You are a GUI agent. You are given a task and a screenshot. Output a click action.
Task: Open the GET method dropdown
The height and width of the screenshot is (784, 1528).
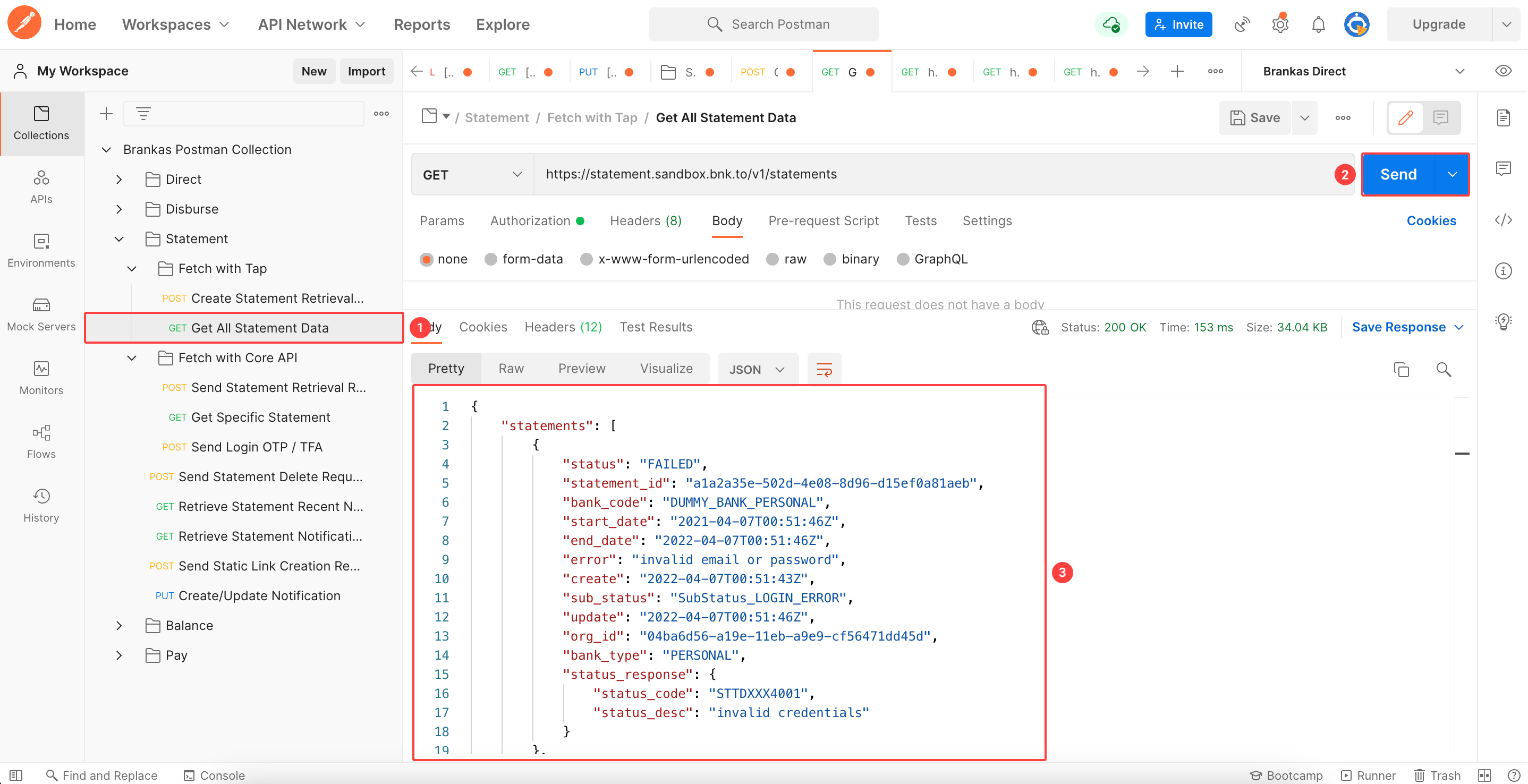pos(472,174)
